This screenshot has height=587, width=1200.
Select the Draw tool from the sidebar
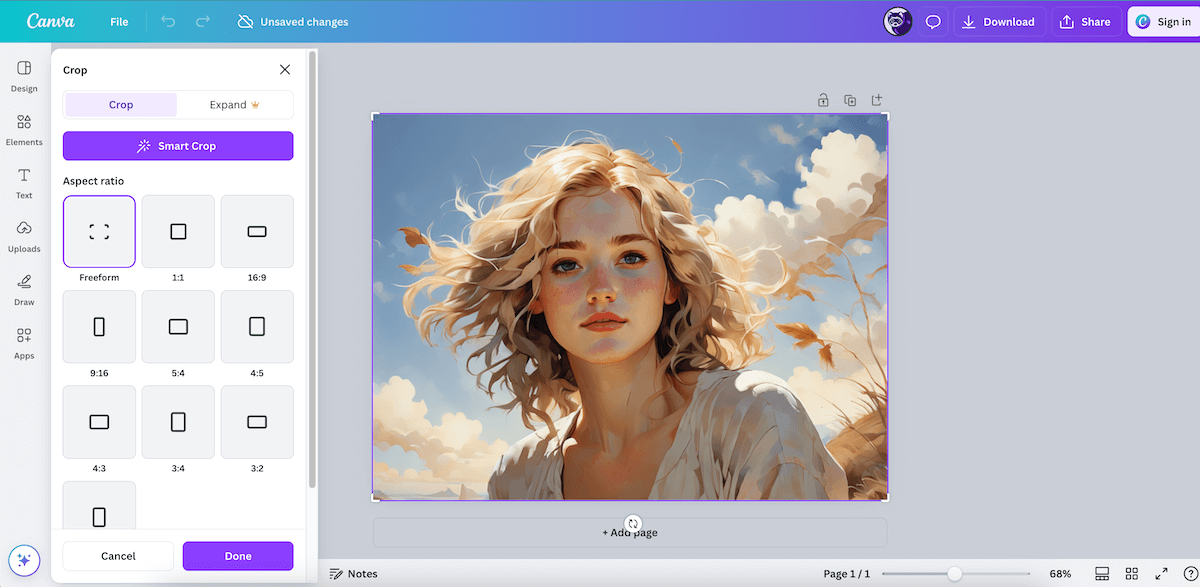click(23, 289)
